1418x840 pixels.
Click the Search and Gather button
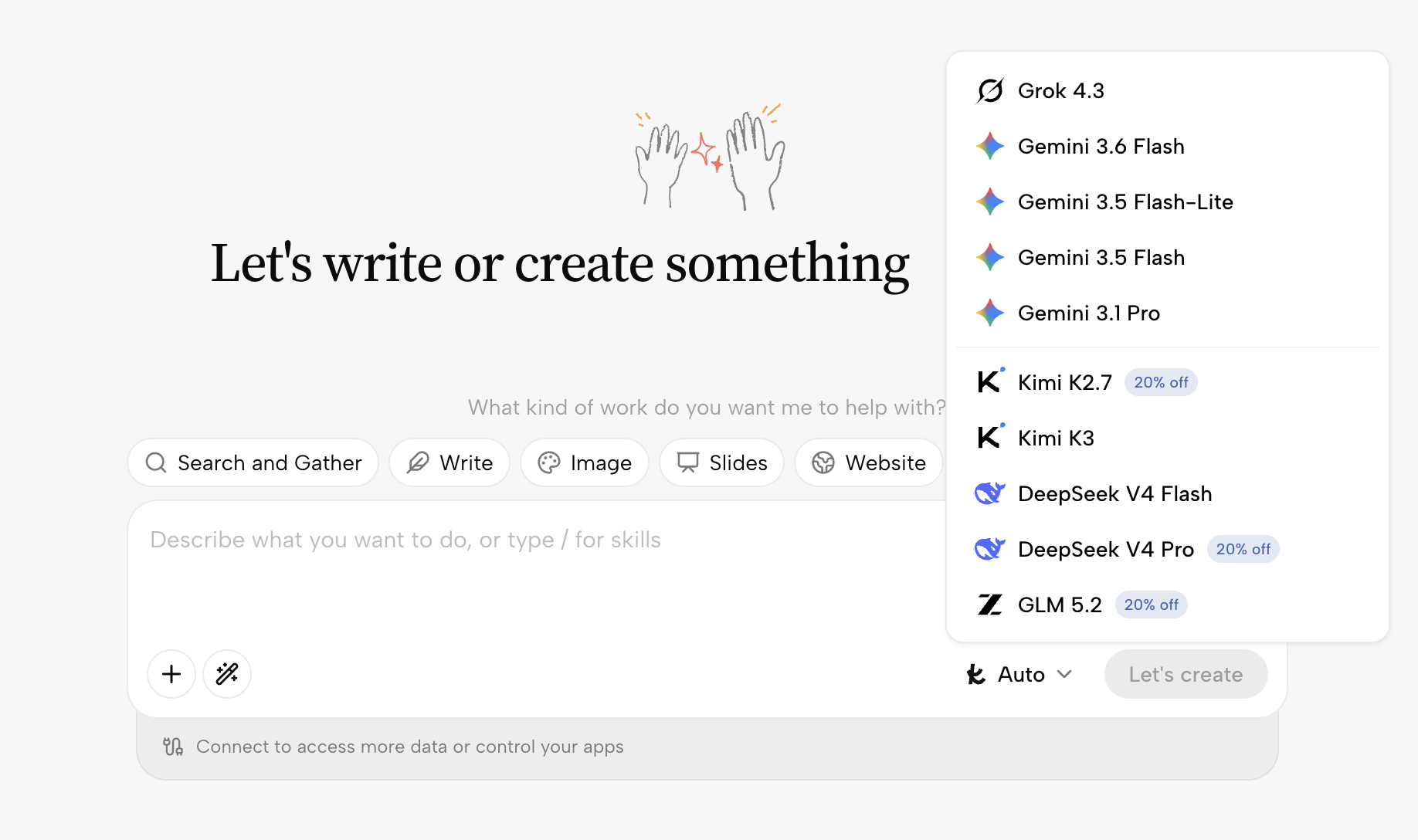tap(253, 462)
